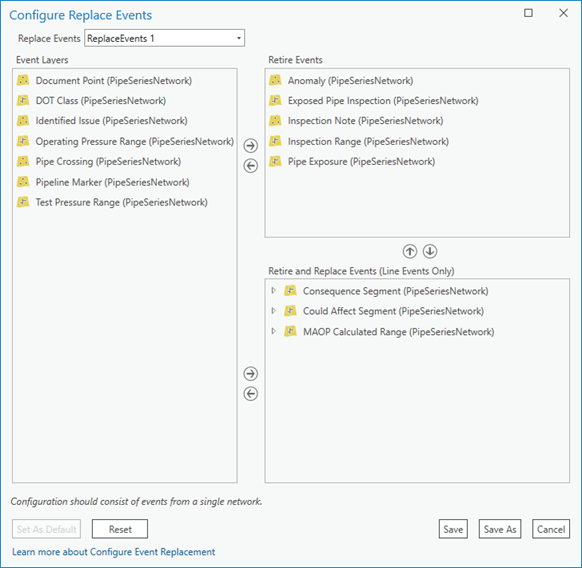This screenshot has height=568, width=582.
Task: Open the Replace Events dropdown
Action: pos(164,38)
